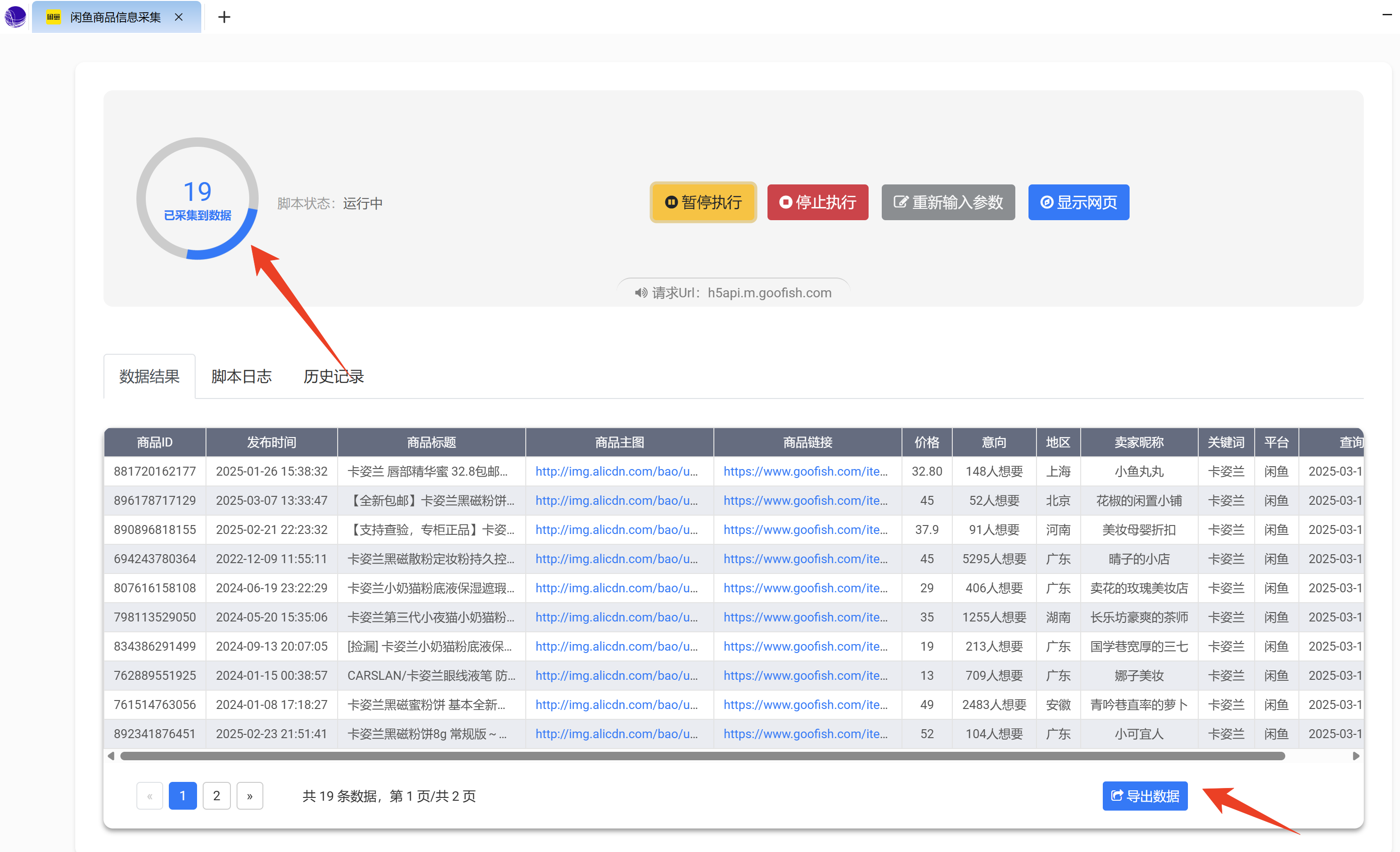Viewport: 1400px width, 852px height.
Task: Click the 脚本状态 运行中 status text
Action: tap(330, 203)
